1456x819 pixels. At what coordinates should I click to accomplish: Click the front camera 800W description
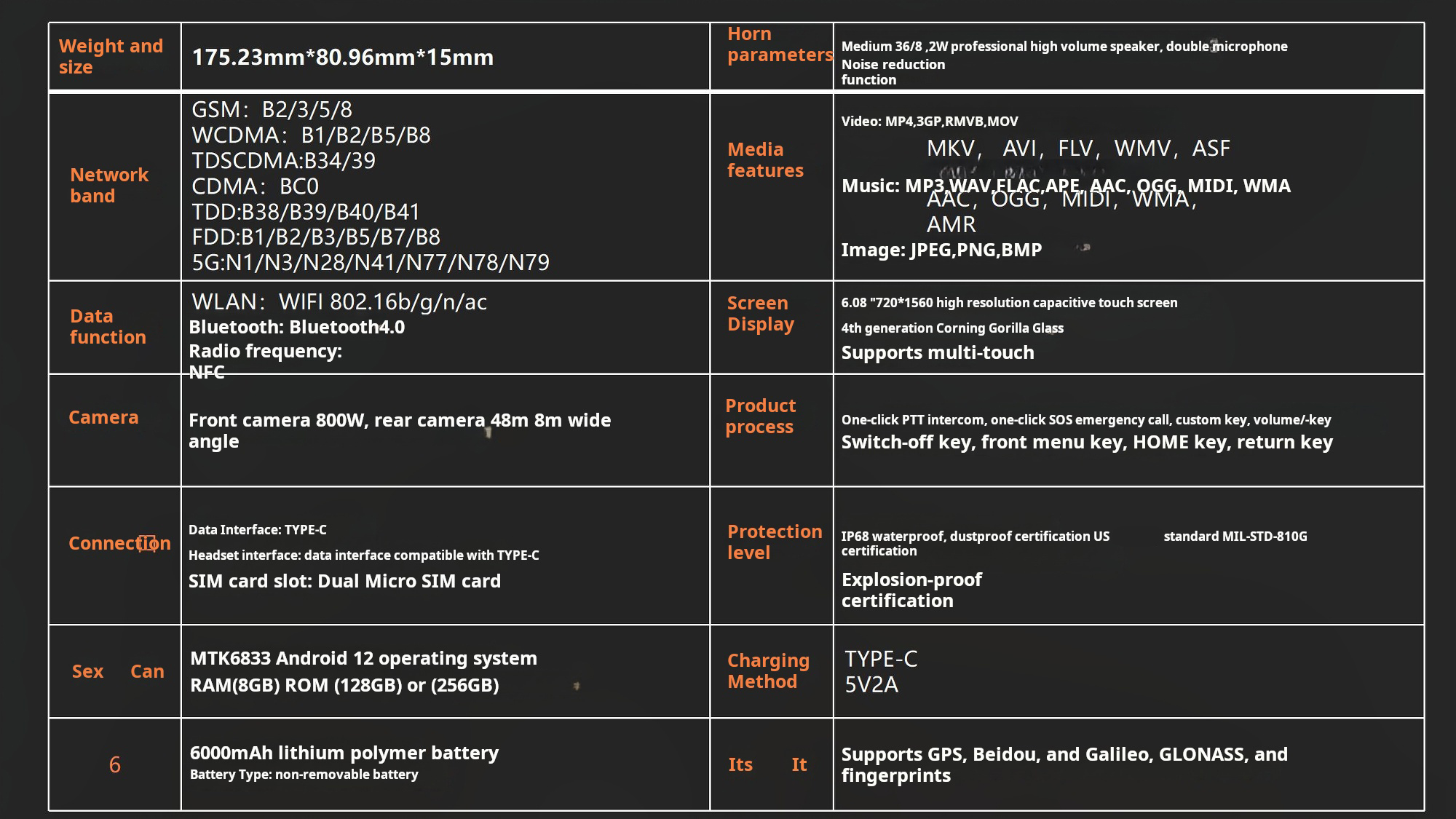[x=399, y=430]
